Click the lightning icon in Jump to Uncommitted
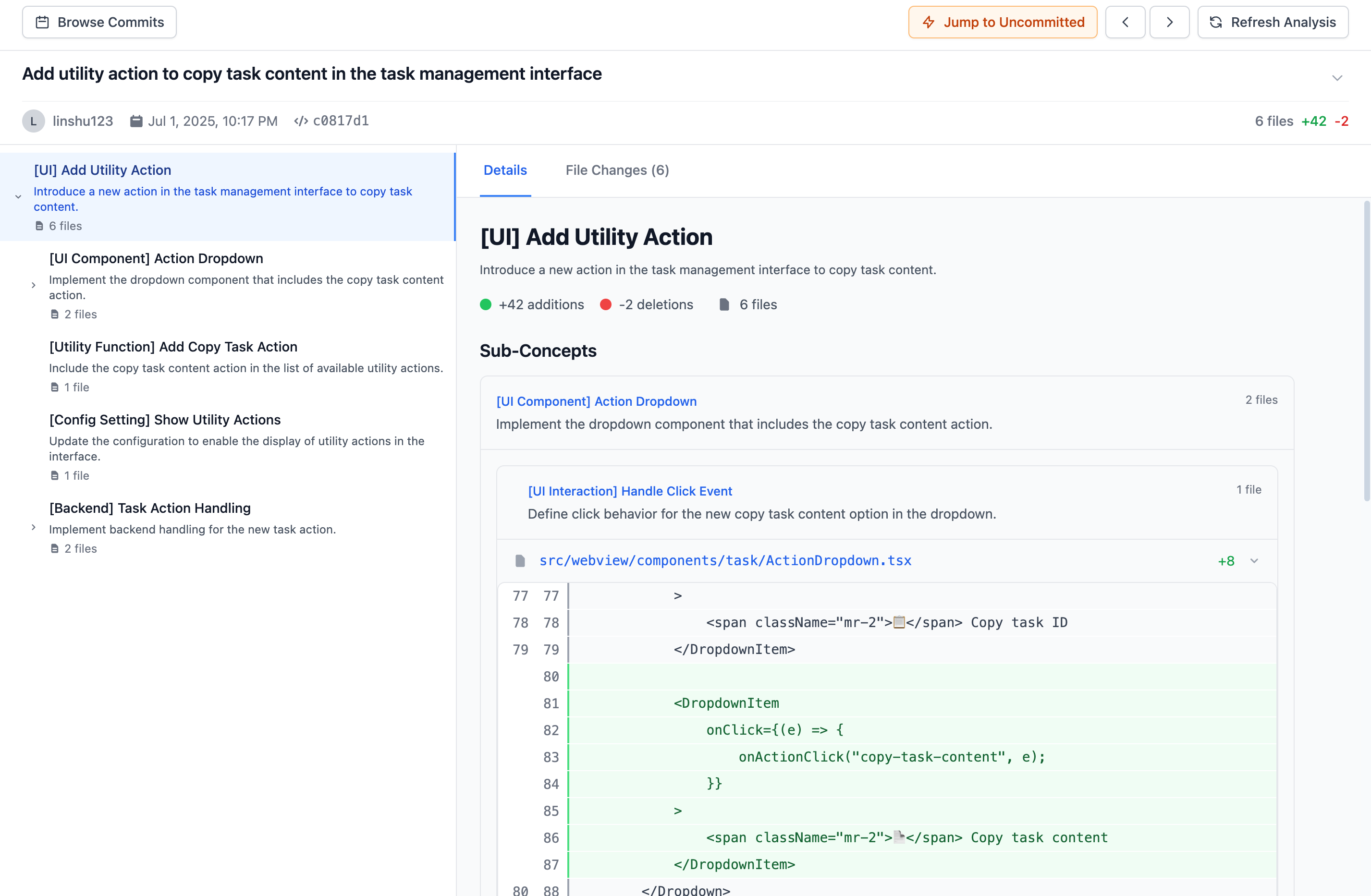The width and height of the screenshot is (1371, 896). 928,22
